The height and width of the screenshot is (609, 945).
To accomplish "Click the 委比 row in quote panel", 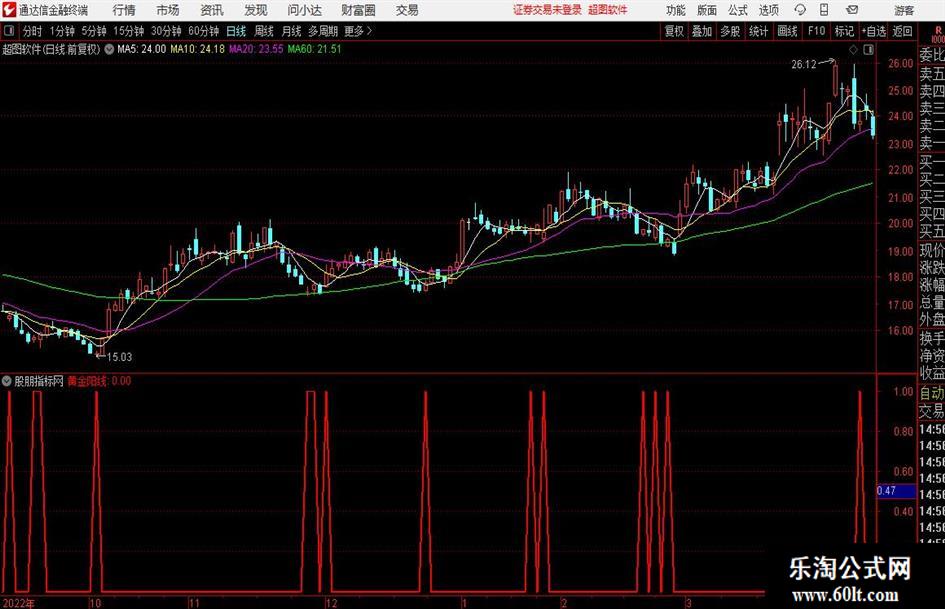I will pyautogui.click(x=931, y=55).
